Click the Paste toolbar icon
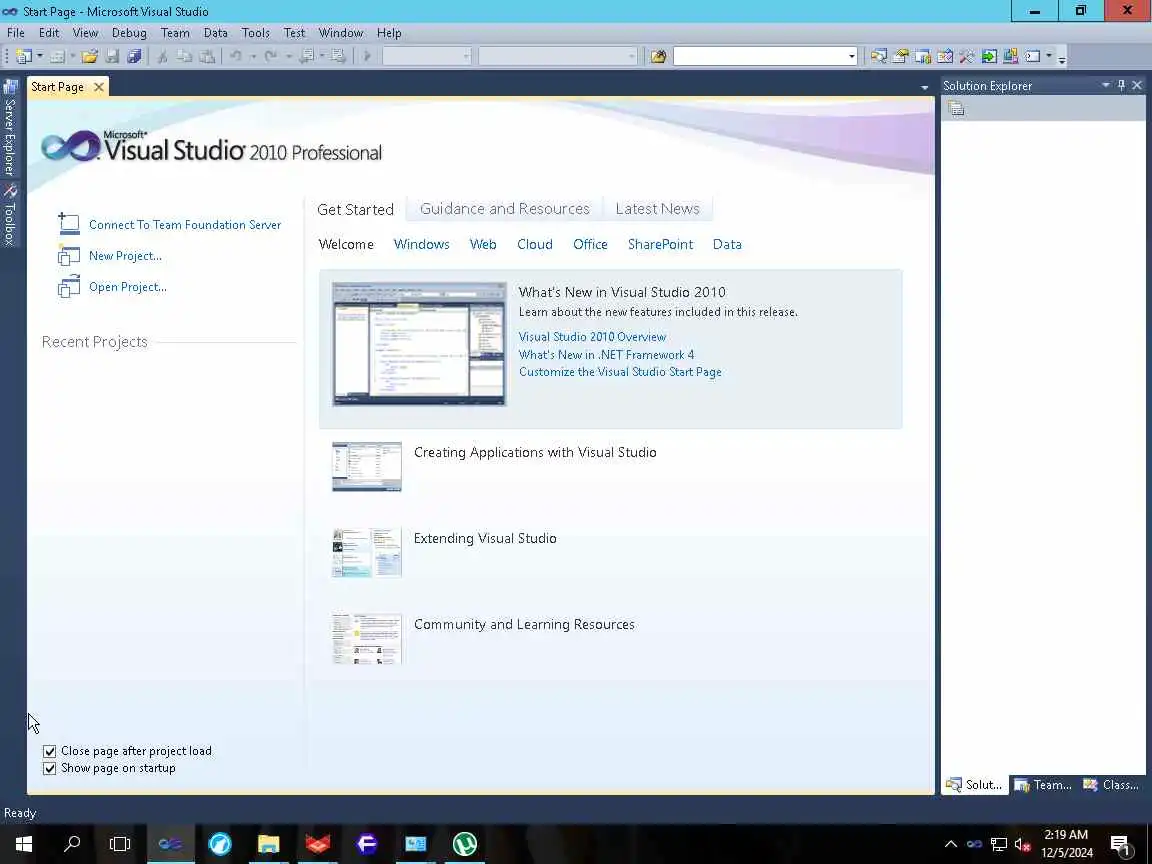Image resolution: width=1152 pixels, height=864 pixels. coord(207,56)
